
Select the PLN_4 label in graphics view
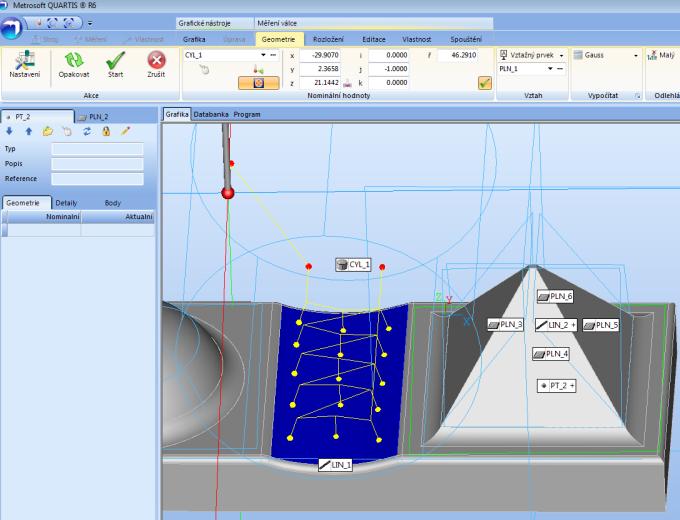tap(551, 354)
